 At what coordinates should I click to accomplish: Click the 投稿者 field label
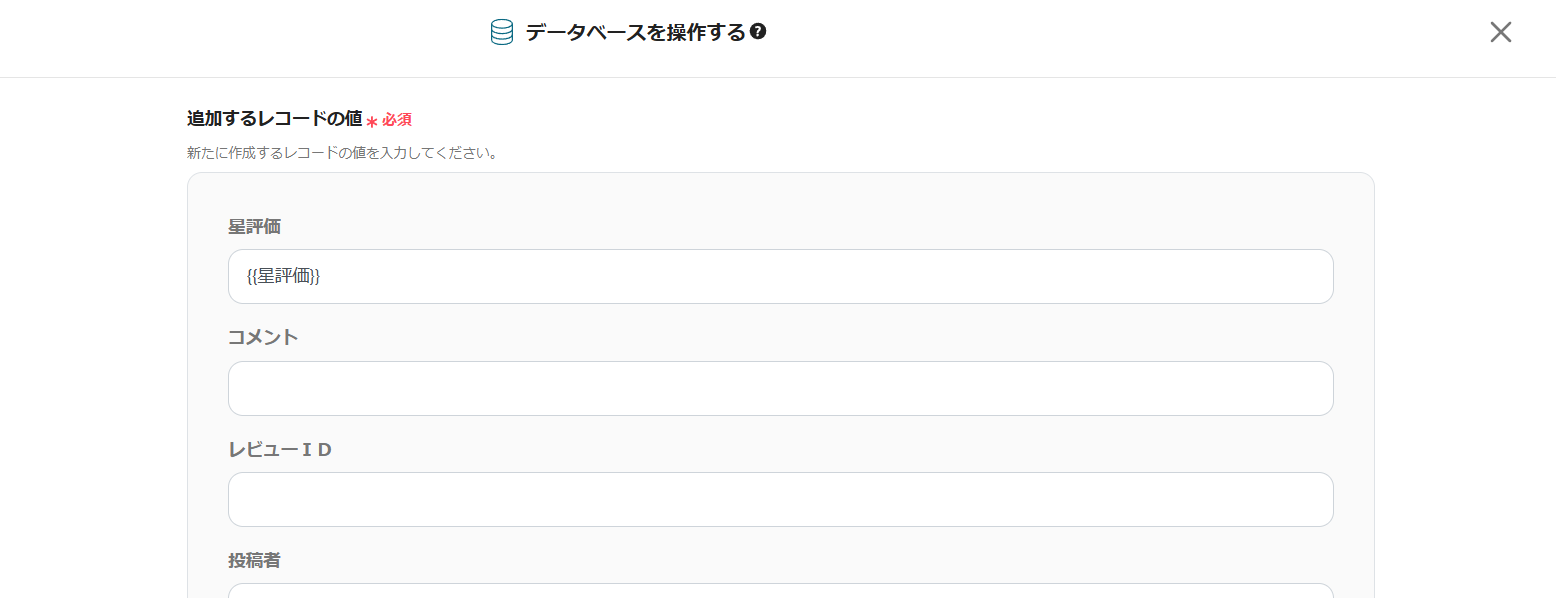(x=254, y=561)
